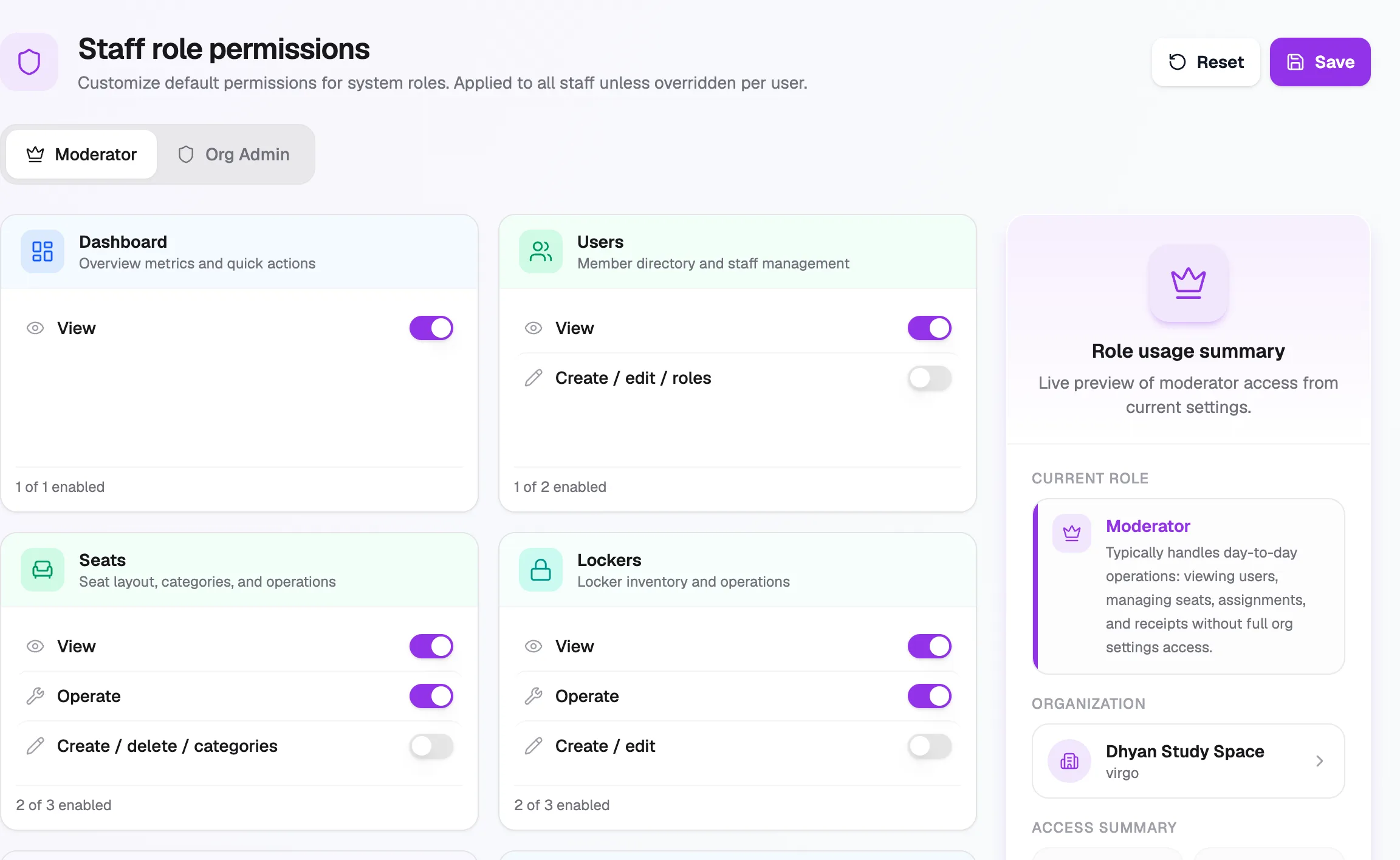Click the pencil icon beside Create / delete / categories
This screenshot has height=860, width=1400.
(35, 746)
